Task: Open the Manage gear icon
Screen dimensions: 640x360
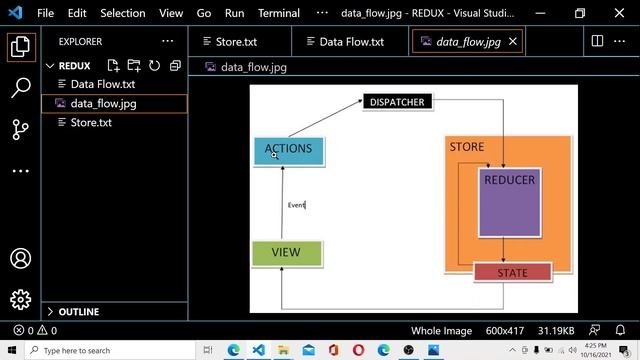Action: [20, 300]
